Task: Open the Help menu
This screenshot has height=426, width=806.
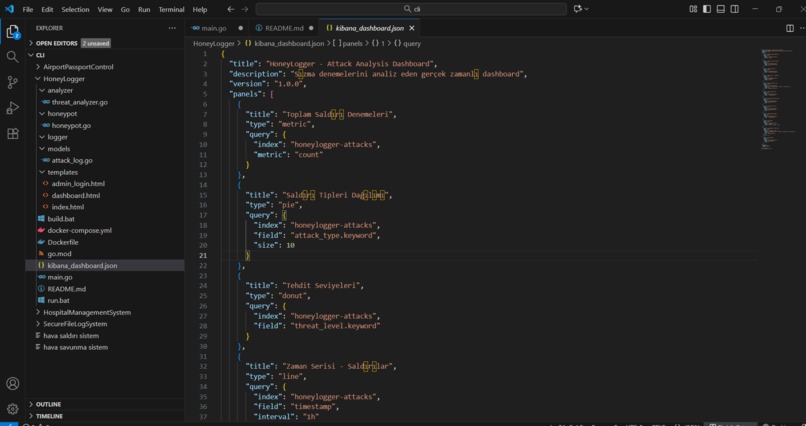Action: (x=200, y=9)
